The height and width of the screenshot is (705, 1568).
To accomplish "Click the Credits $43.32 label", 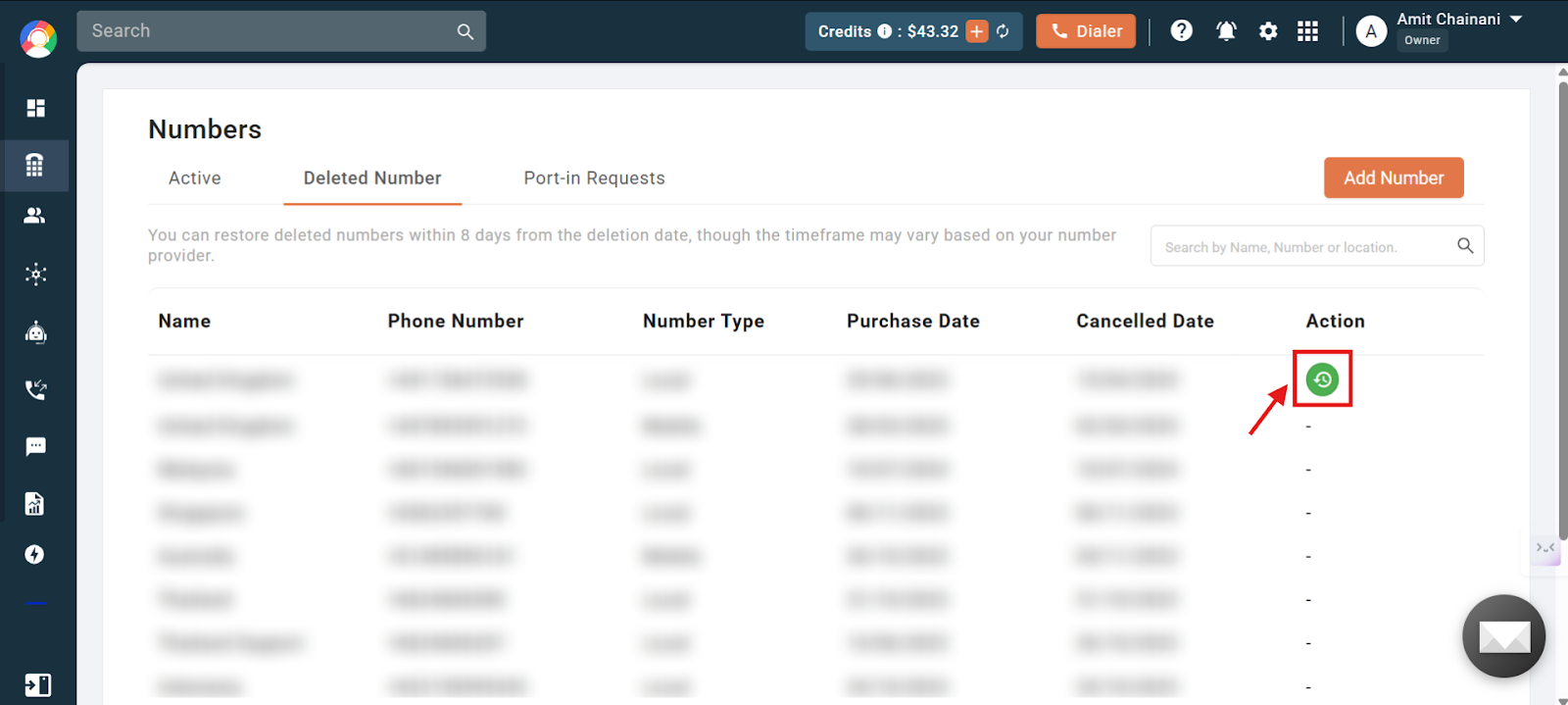I will click(x=889, y=31).
